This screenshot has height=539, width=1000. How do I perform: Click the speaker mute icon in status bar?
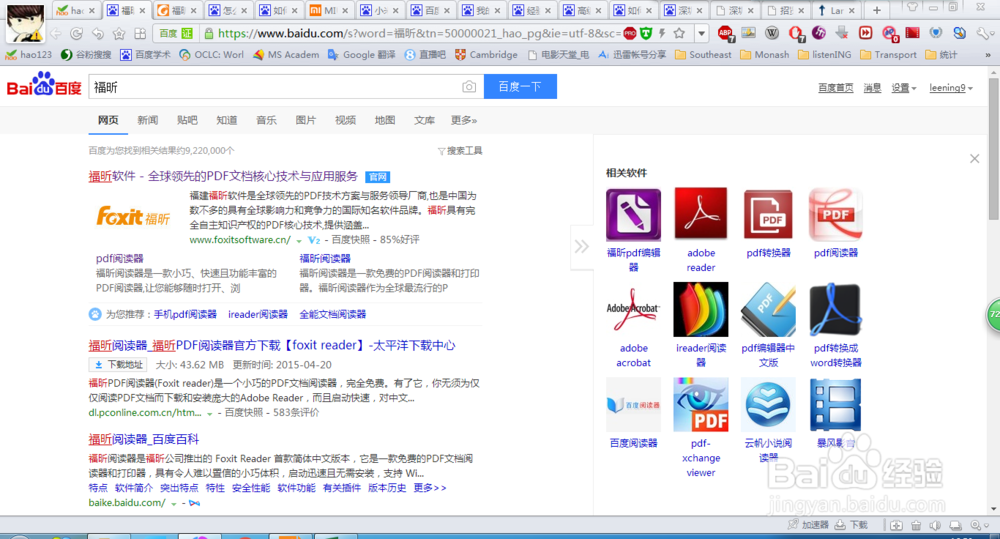click(936, 526)
